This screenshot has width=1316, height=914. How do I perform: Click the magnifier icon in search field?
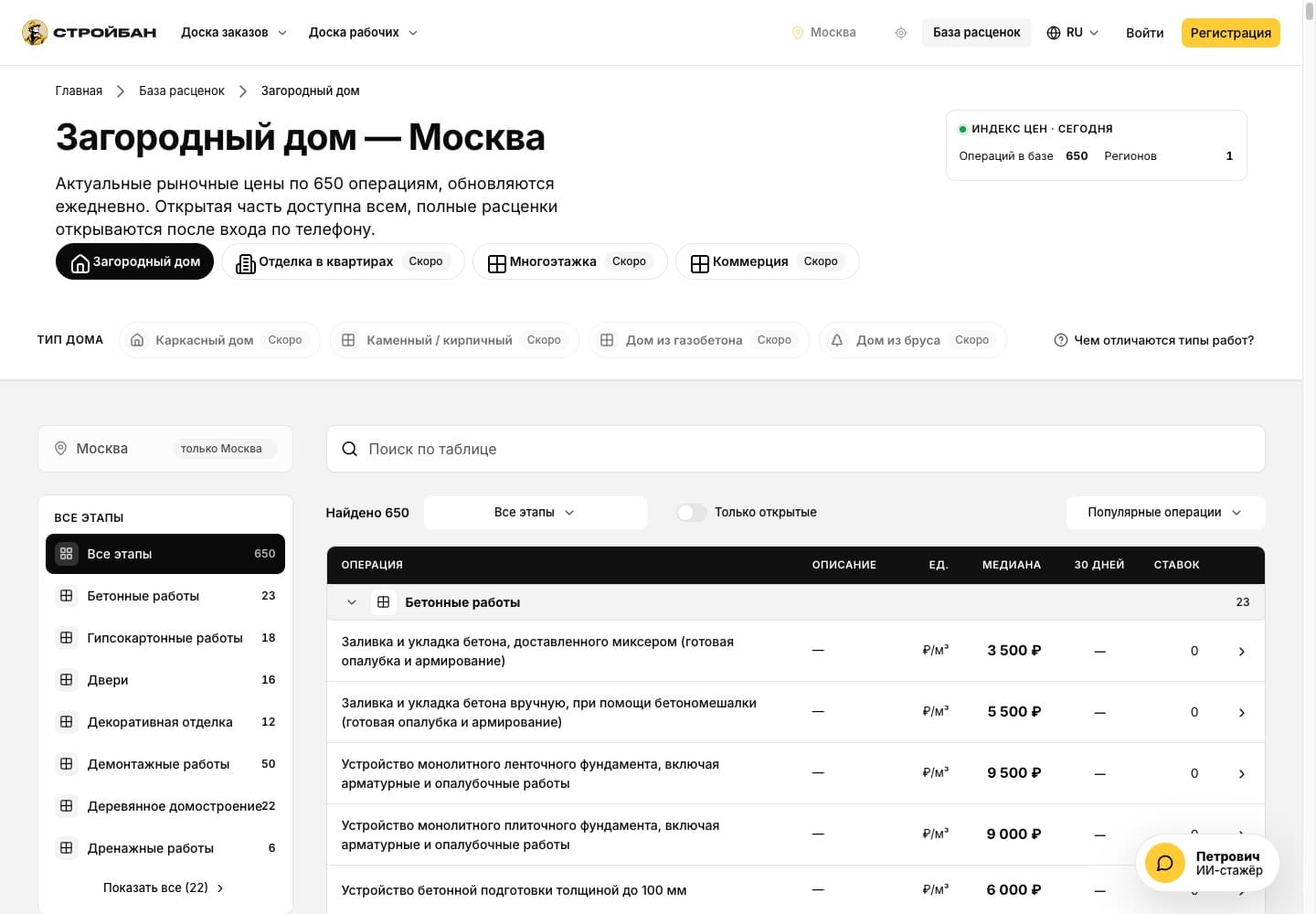point(349,449)
